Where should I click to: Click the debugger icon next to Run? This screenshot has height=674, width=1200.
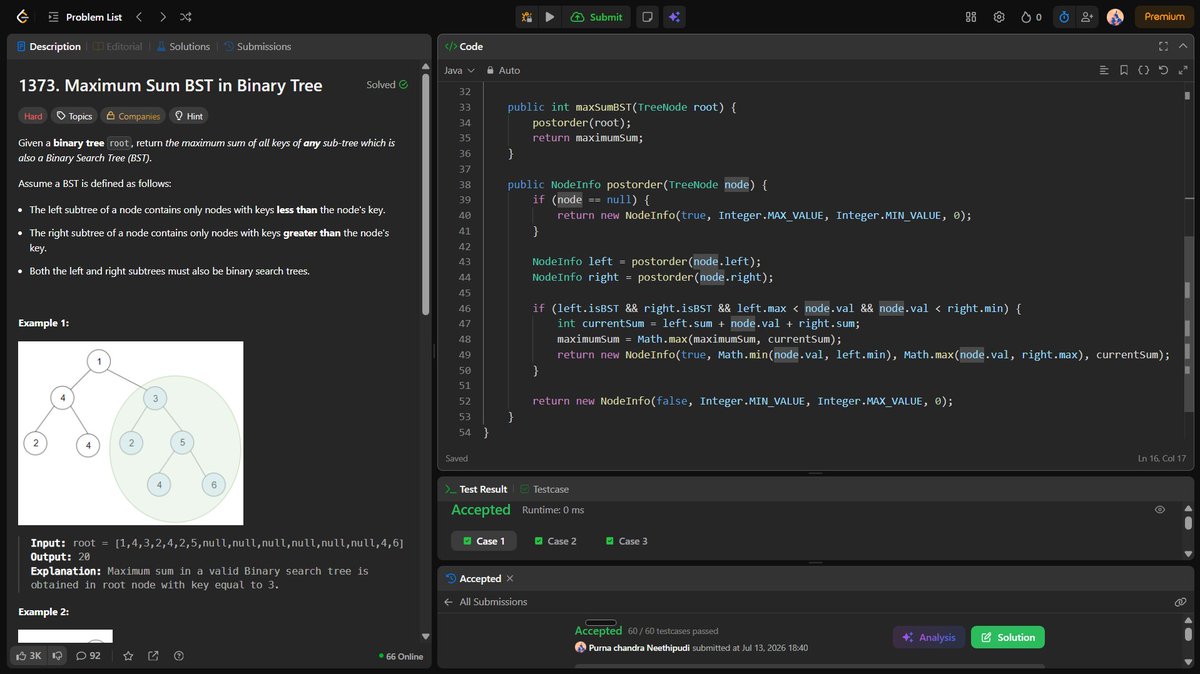pyautogui.click(x=527, y=17)
